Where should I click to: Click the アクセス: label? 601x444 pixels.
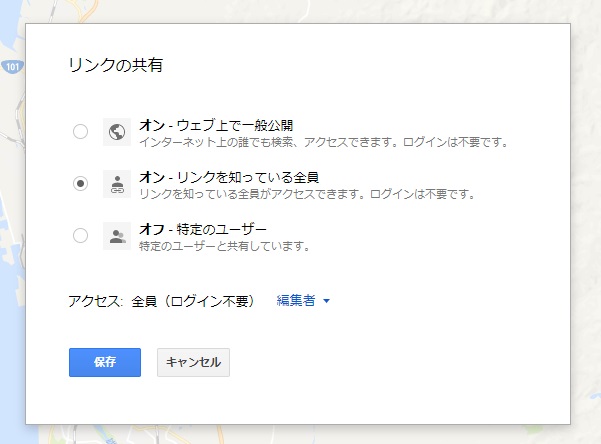coord(96,301)
